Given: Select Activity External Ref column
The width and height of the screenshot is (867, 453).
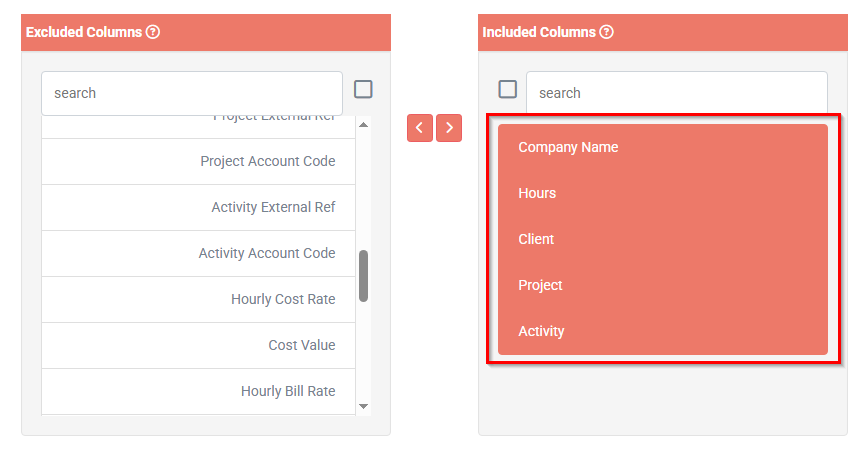Looking at the screenshot, I should tap(199, 207).
